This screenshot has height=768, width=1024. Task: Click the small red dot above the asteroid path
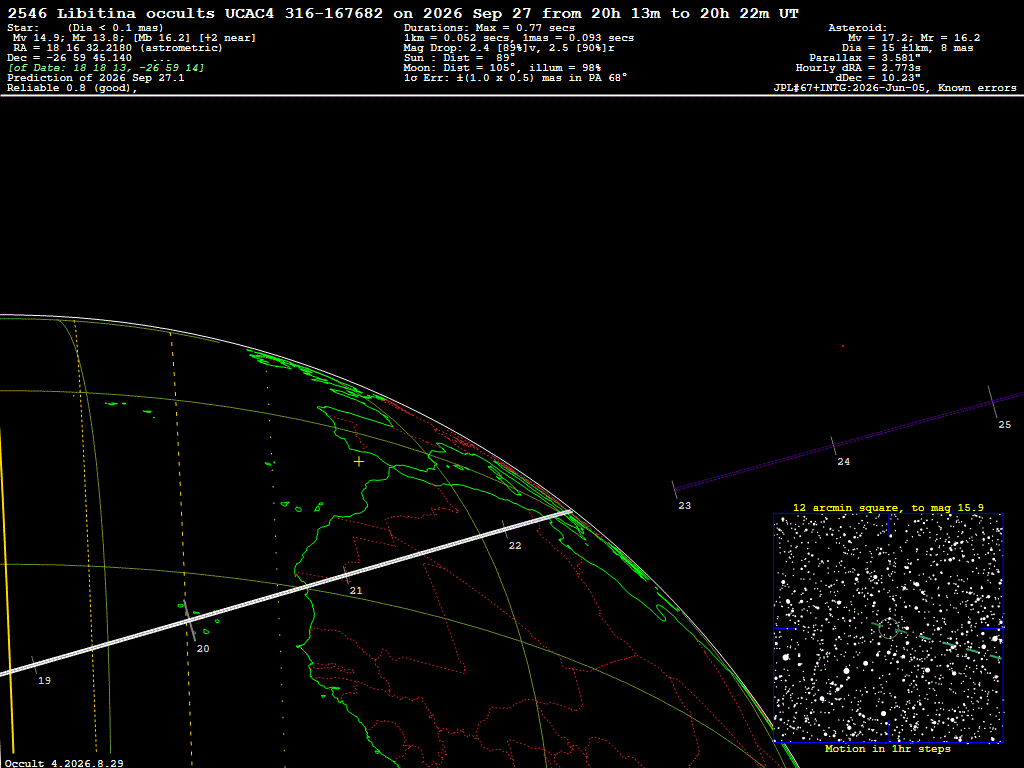(842, 346)
